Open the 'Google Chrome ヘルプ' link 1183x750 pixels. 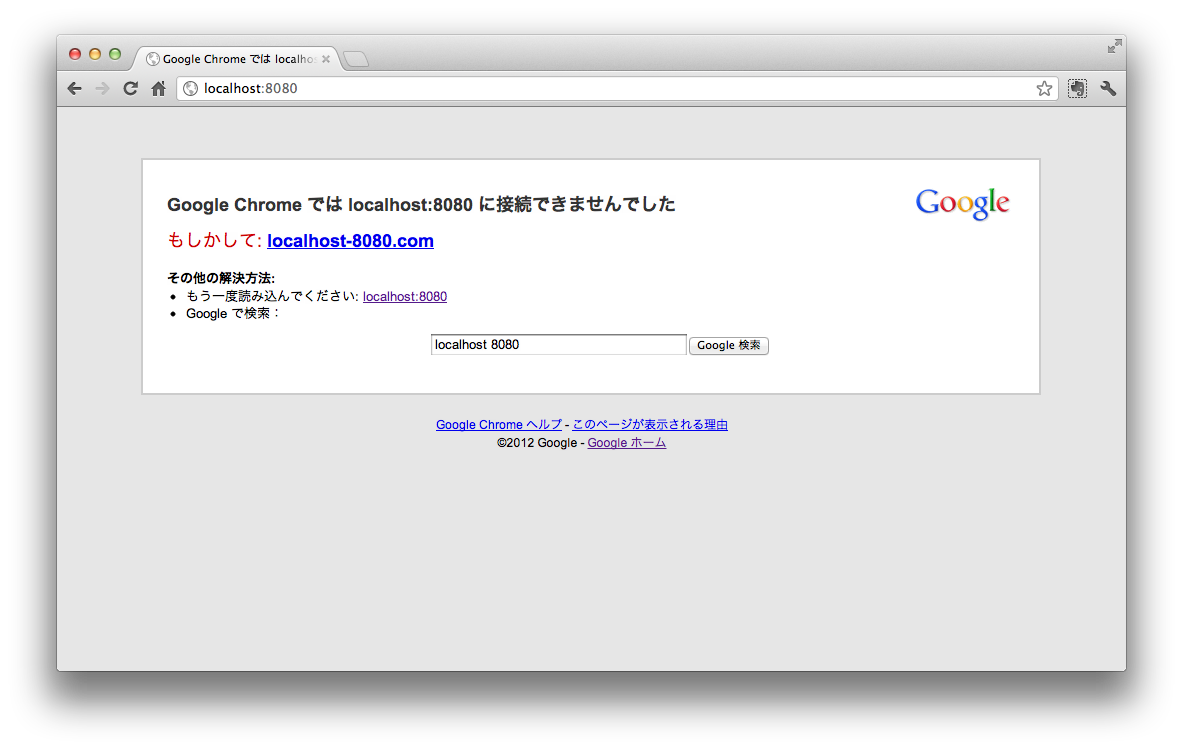tap(499, 425)
